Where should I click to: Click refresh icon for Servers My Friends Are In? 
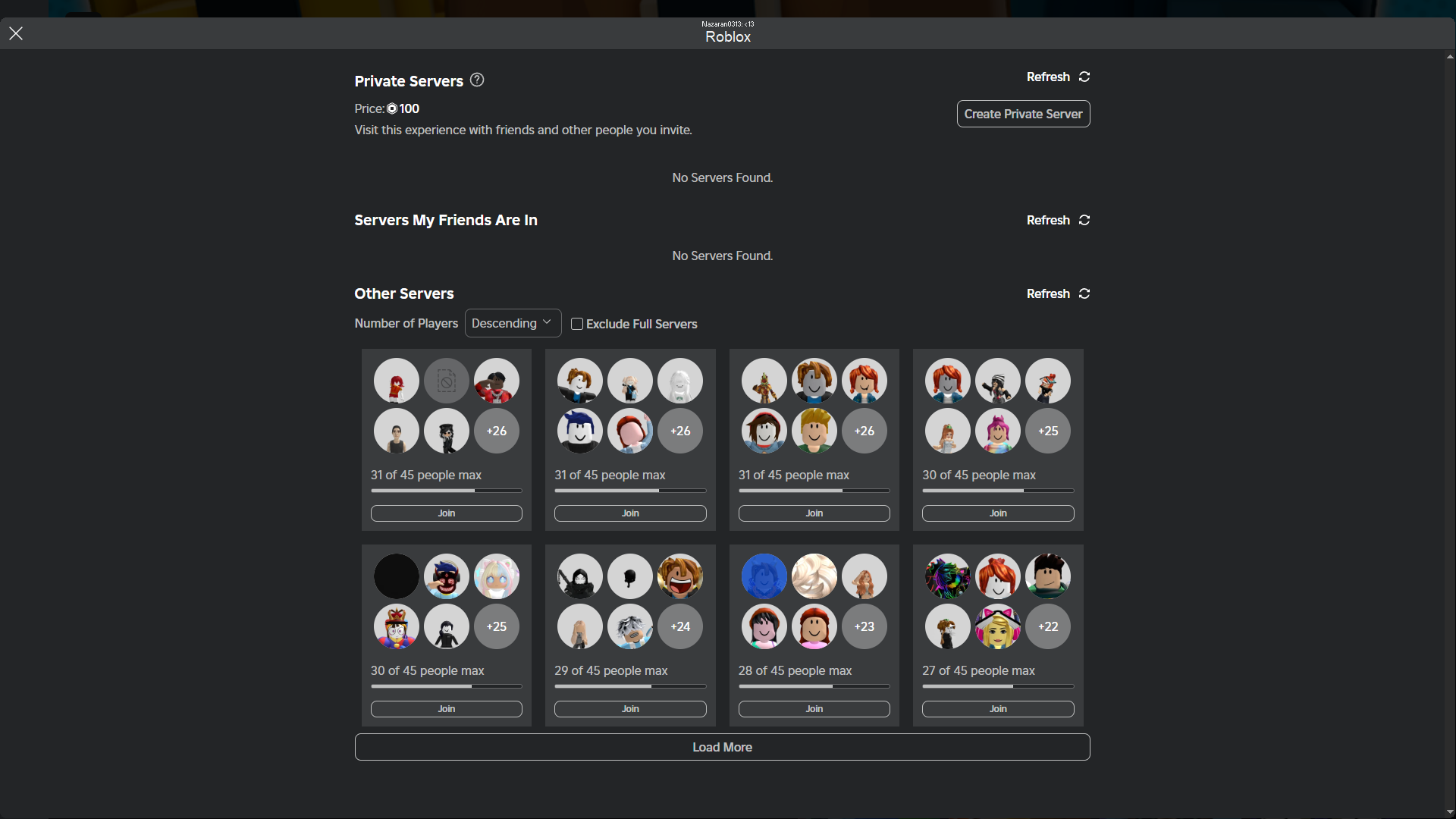click(1084, 220)
